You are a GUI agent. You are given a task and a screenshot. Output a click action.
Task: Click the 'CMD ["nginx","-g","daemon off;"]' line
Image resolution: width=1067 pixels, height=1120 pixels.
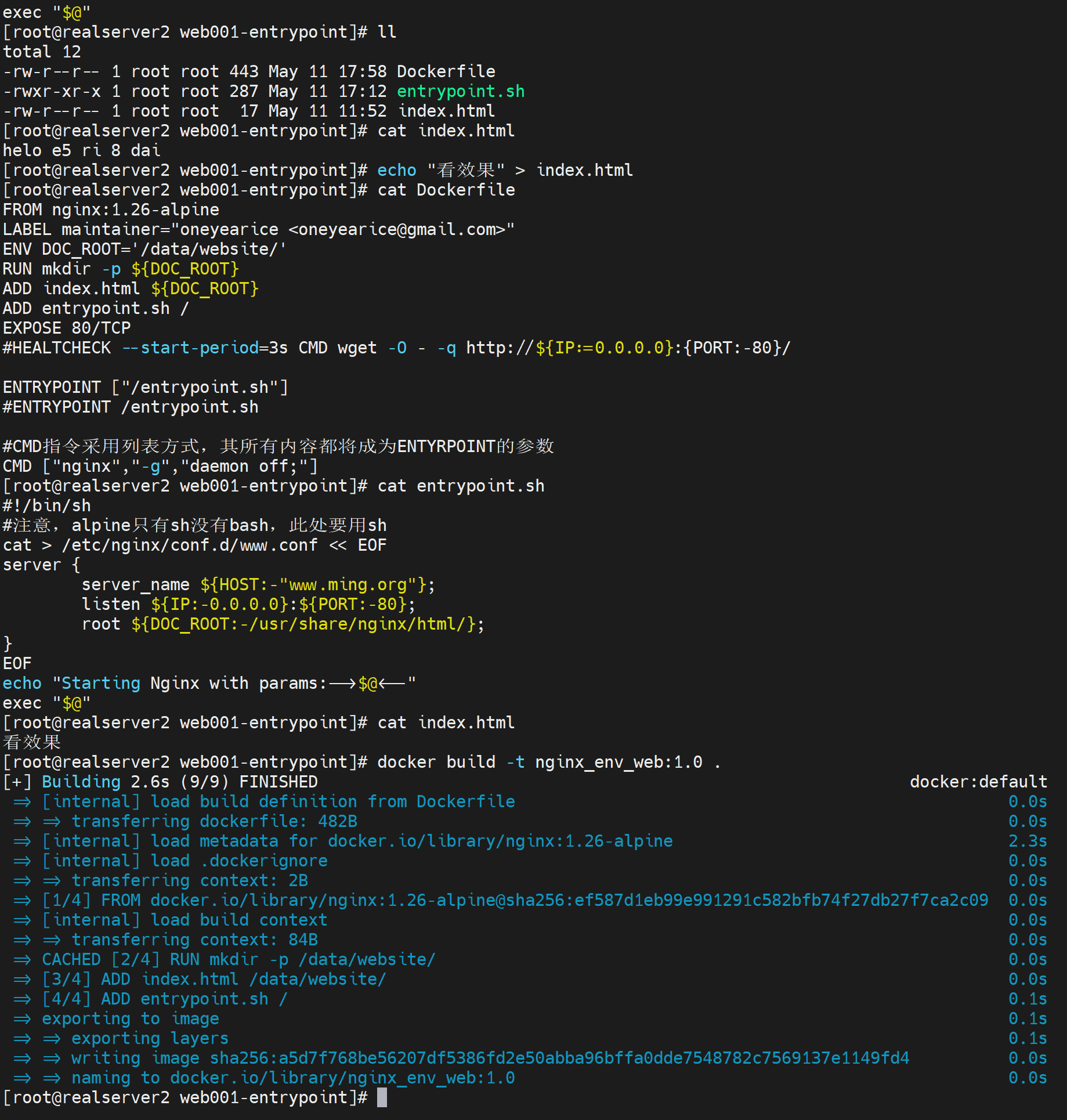tap(160, 466)
